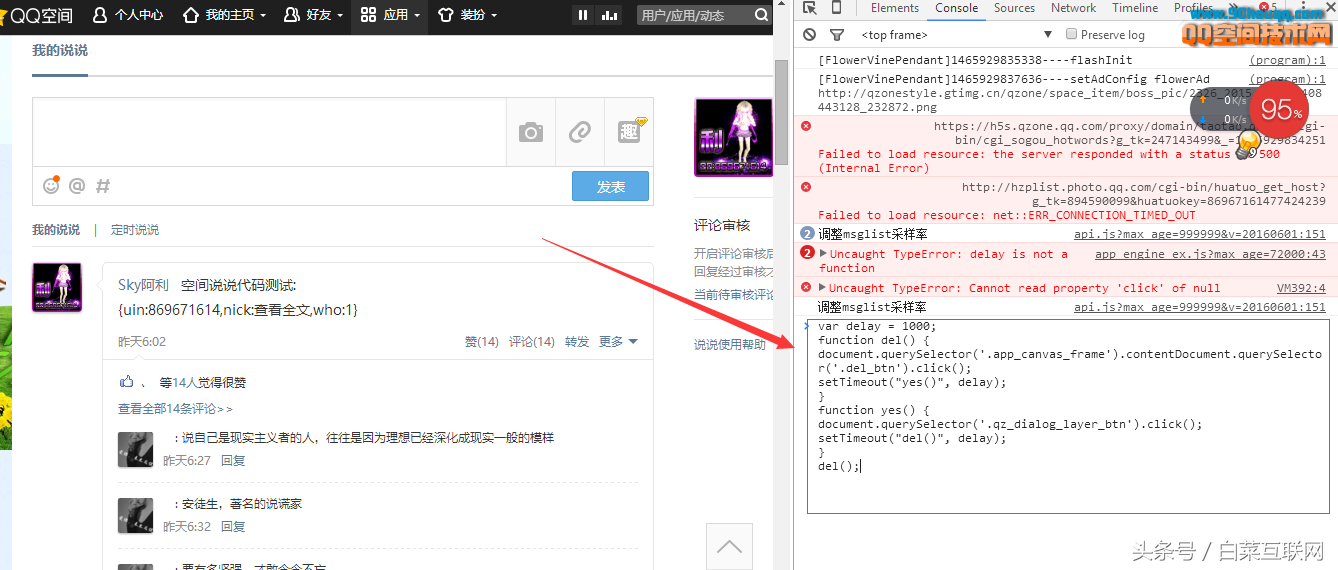Click the Sky阿利 username link

point(143,286)
